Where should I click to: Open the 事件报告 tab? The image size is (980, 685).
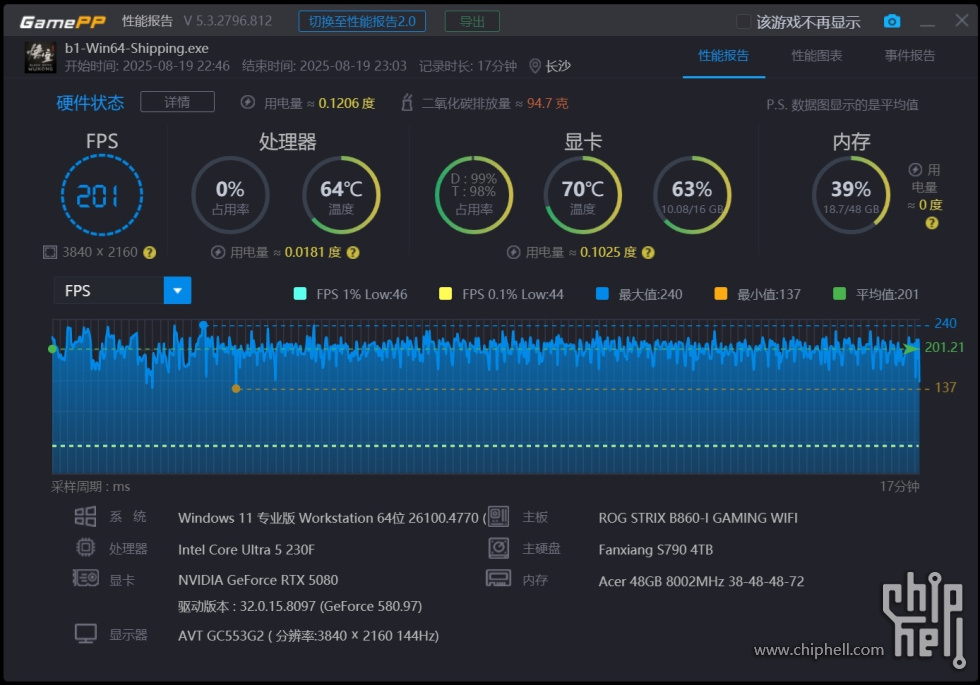click(910, 56)
